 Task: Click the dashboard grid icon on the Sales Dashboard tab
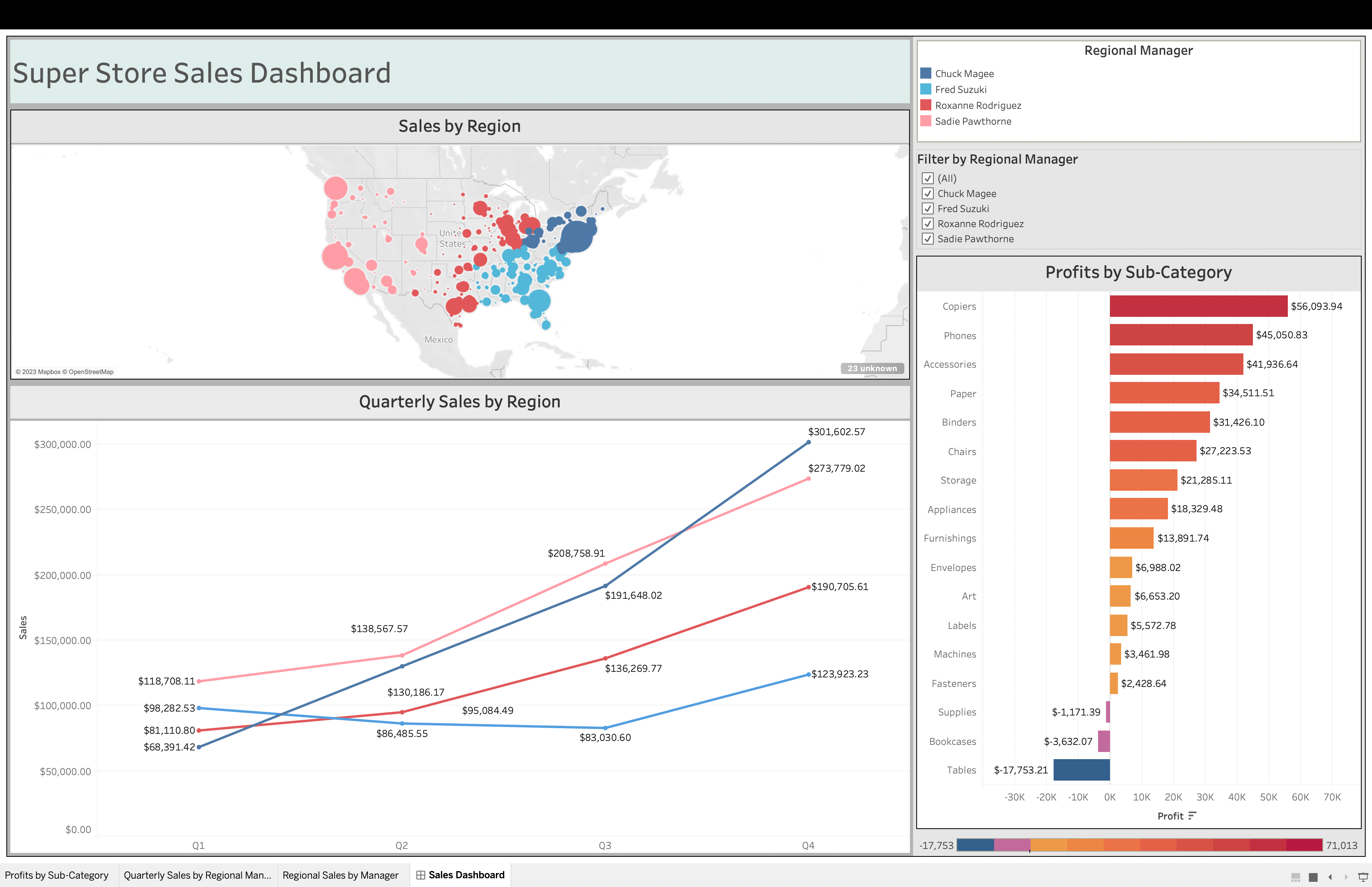[421, 875]
